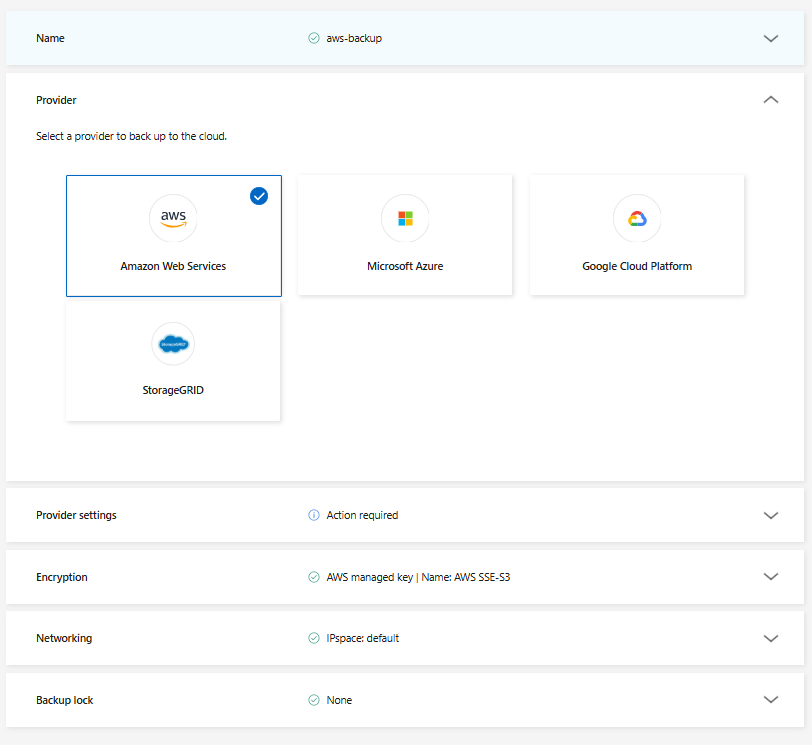Click green check icon beside AWS managed key
The image size is (812, 745).
point(314,577)
